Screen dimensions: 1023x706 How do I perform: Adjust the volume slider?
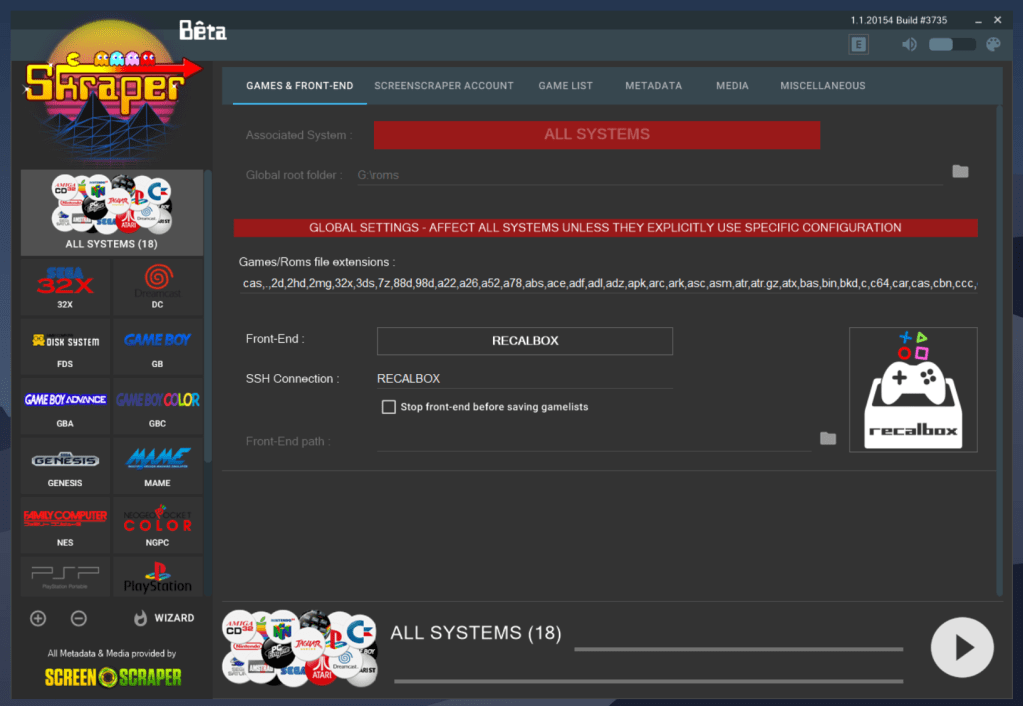click(x=951, y=44)
